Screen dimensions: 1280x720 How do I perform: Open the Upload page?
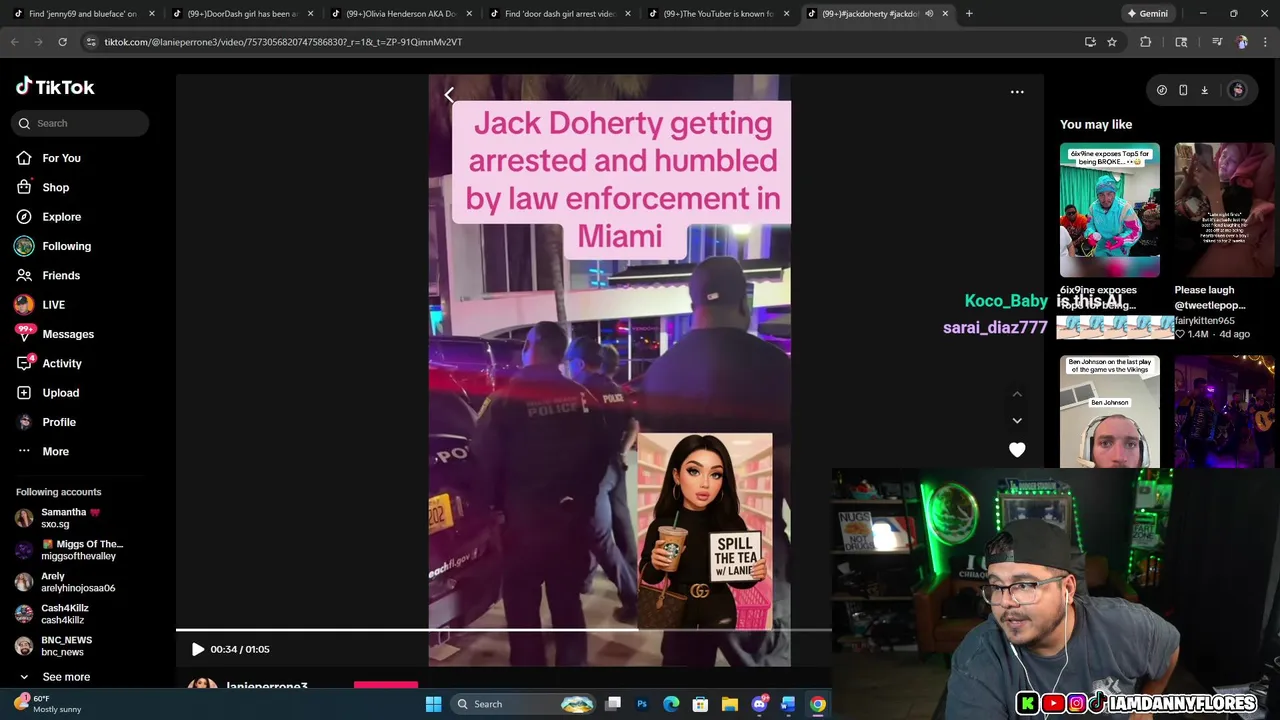60,393
